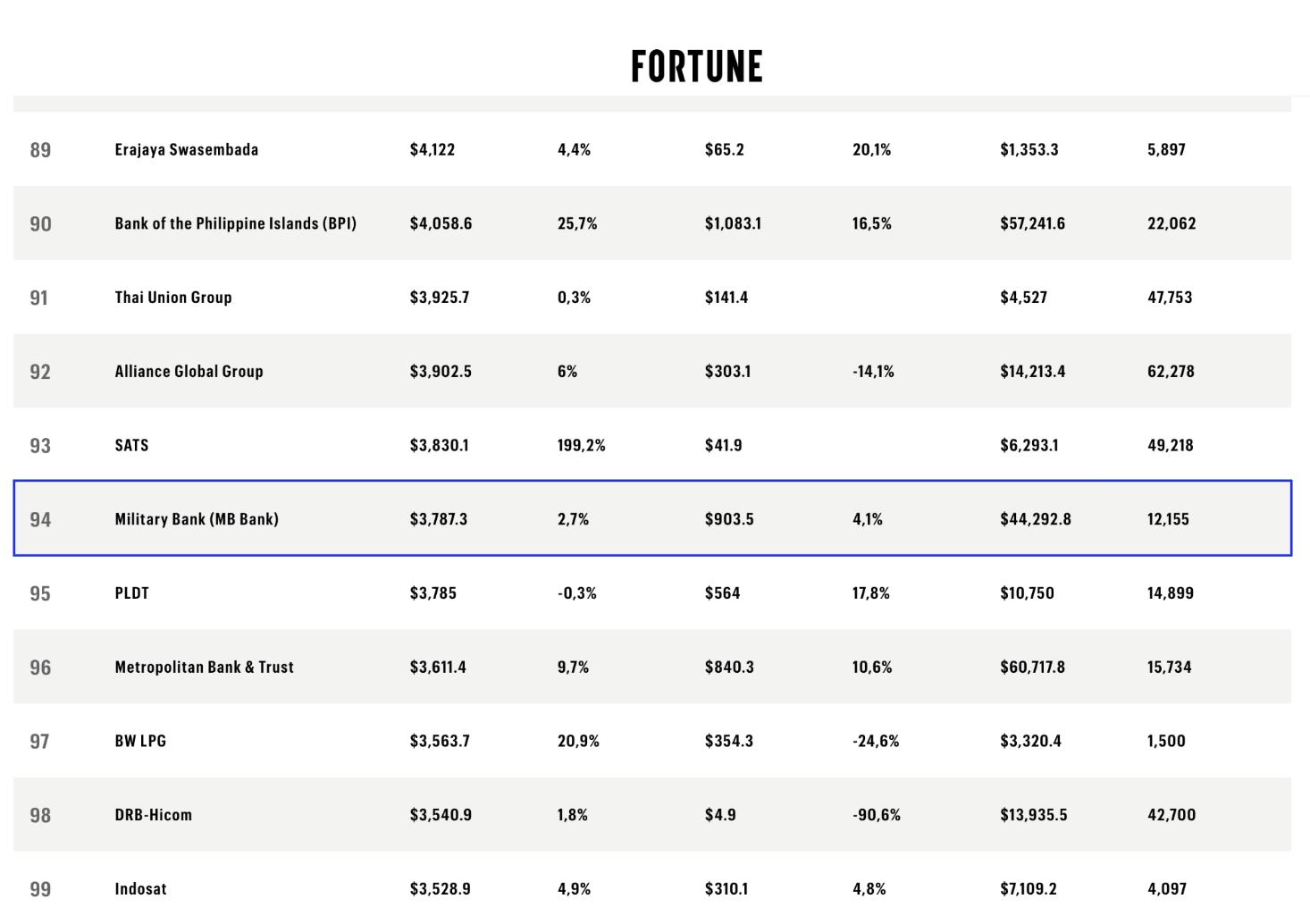This screenshot has height=924, width=1310.
Task: Click revenue value $3,611.4
Action: click(x=438, y=668)
